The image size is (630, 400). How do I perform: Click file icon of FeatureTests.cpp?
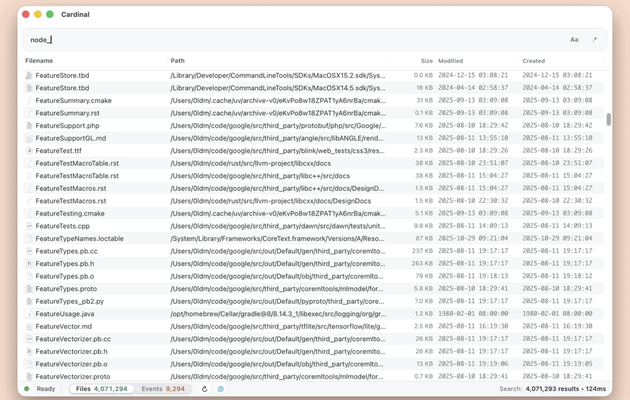[29, 226]
